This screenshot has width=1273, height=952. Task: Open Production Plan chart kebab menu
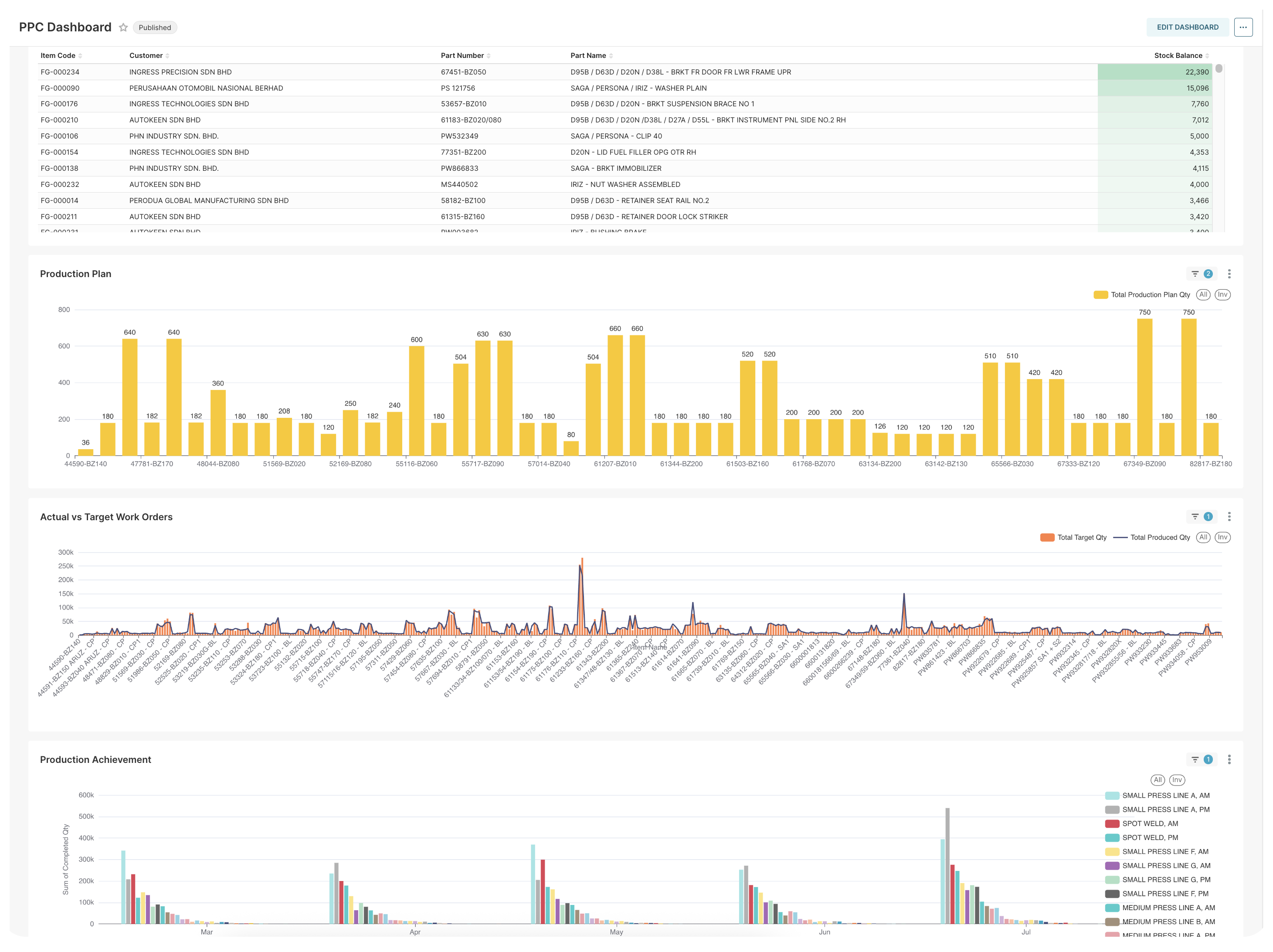point(1229,274)
